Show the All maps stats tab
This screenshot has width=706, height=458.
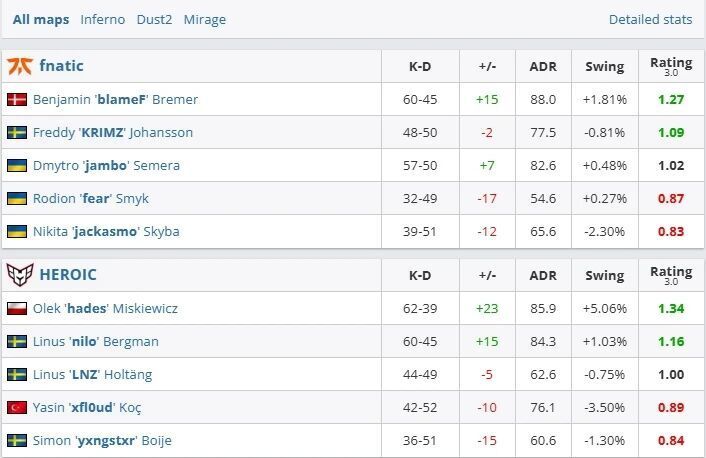click(x=41, y=19)
